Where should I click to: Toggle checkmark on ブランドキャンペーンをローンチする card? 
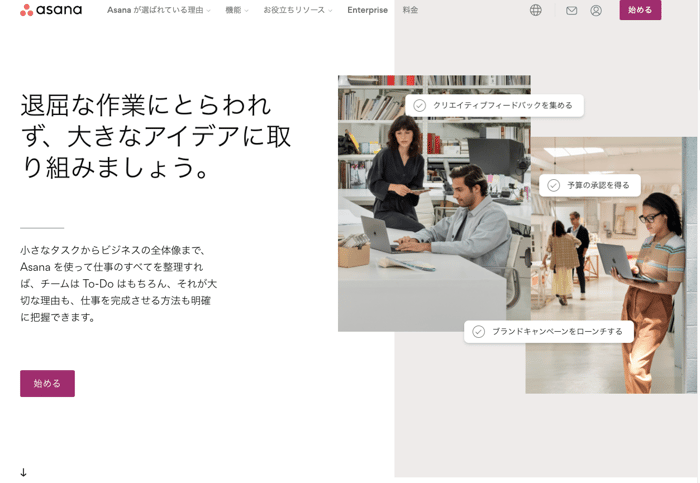479,332
